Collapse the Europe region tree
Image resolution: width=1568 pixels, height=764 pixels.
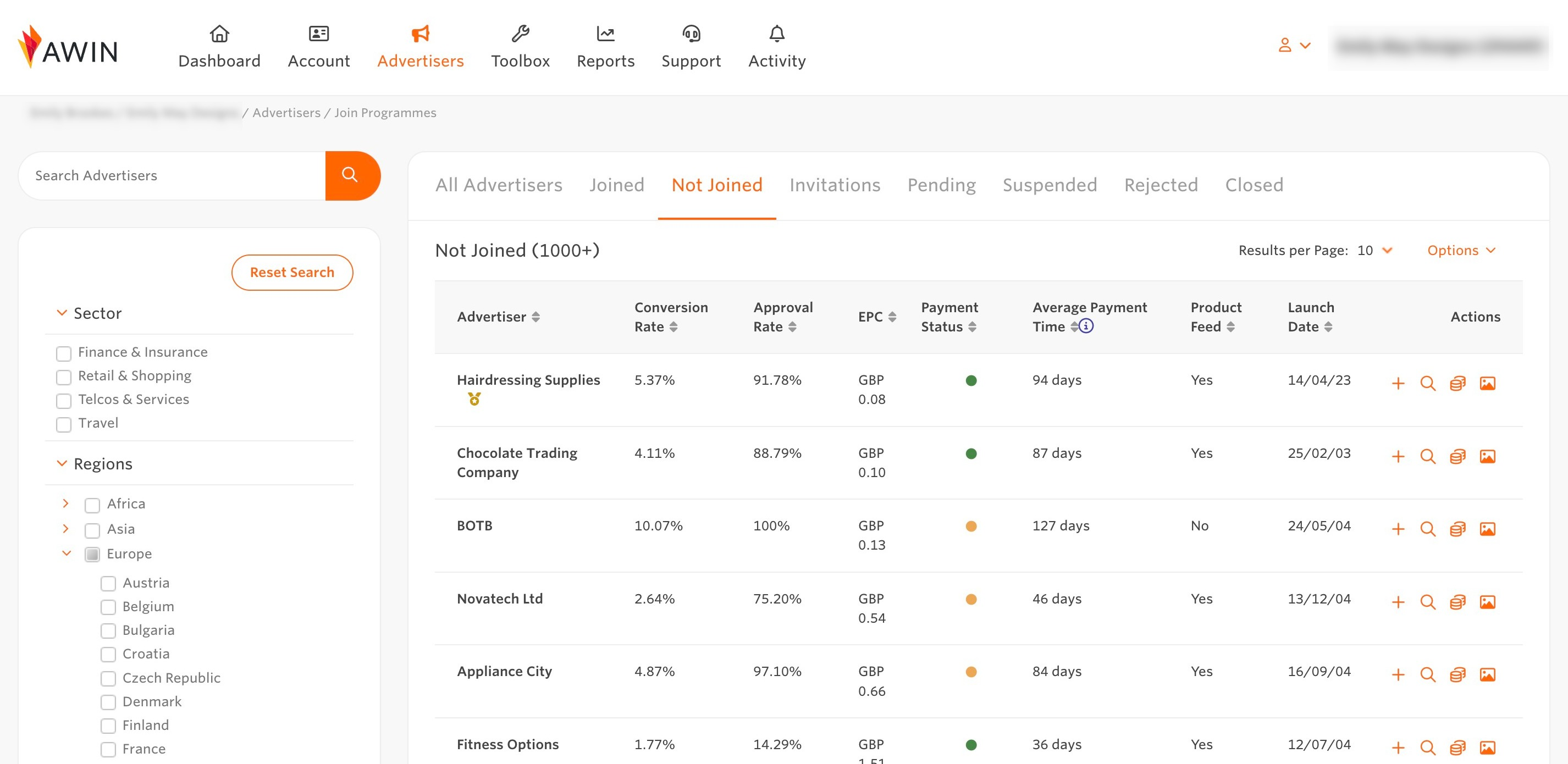point(67,553)
